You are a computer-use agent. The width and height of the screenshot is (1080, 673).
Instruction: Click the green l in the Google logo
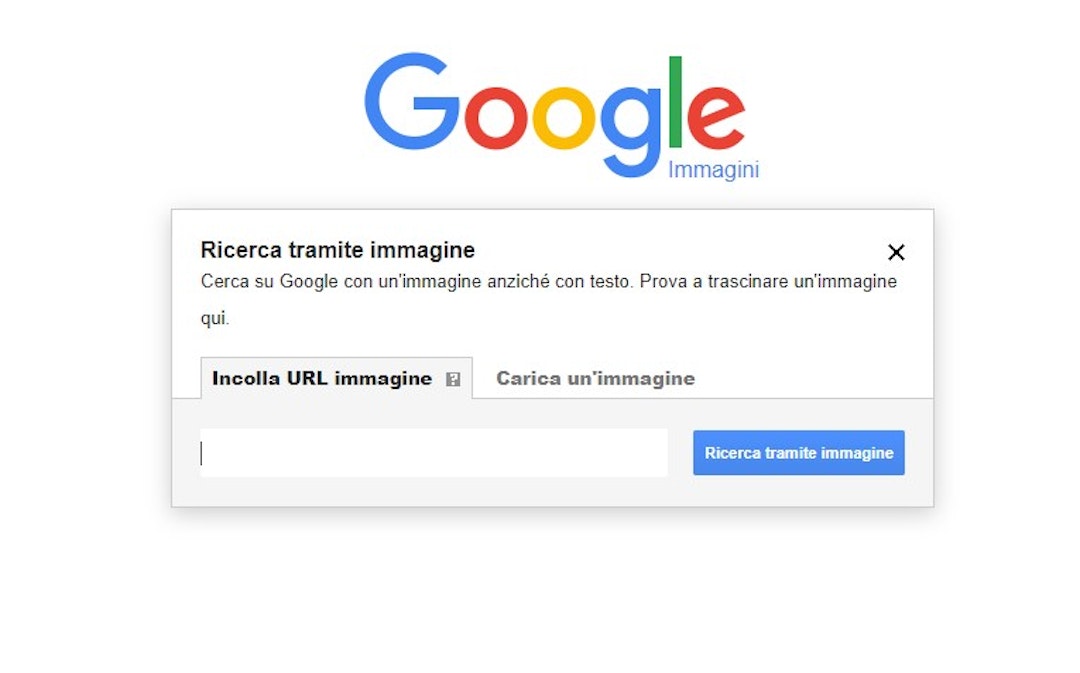675,101
